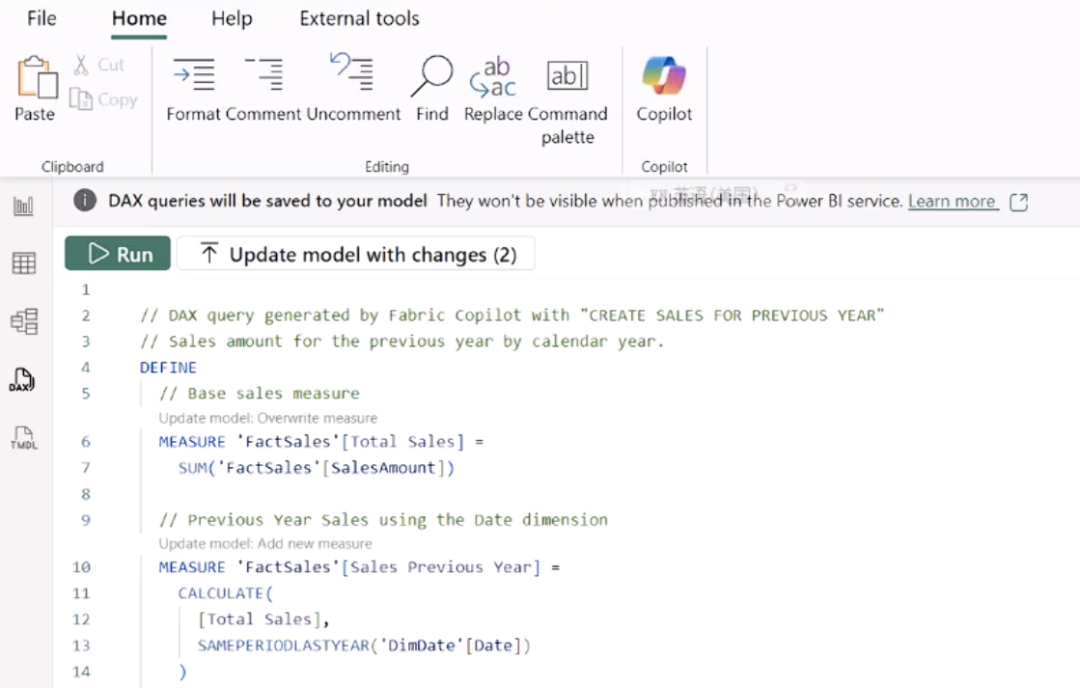Open the Replace tool
Screen dimensions: 1080x688
tap(493, 90)
